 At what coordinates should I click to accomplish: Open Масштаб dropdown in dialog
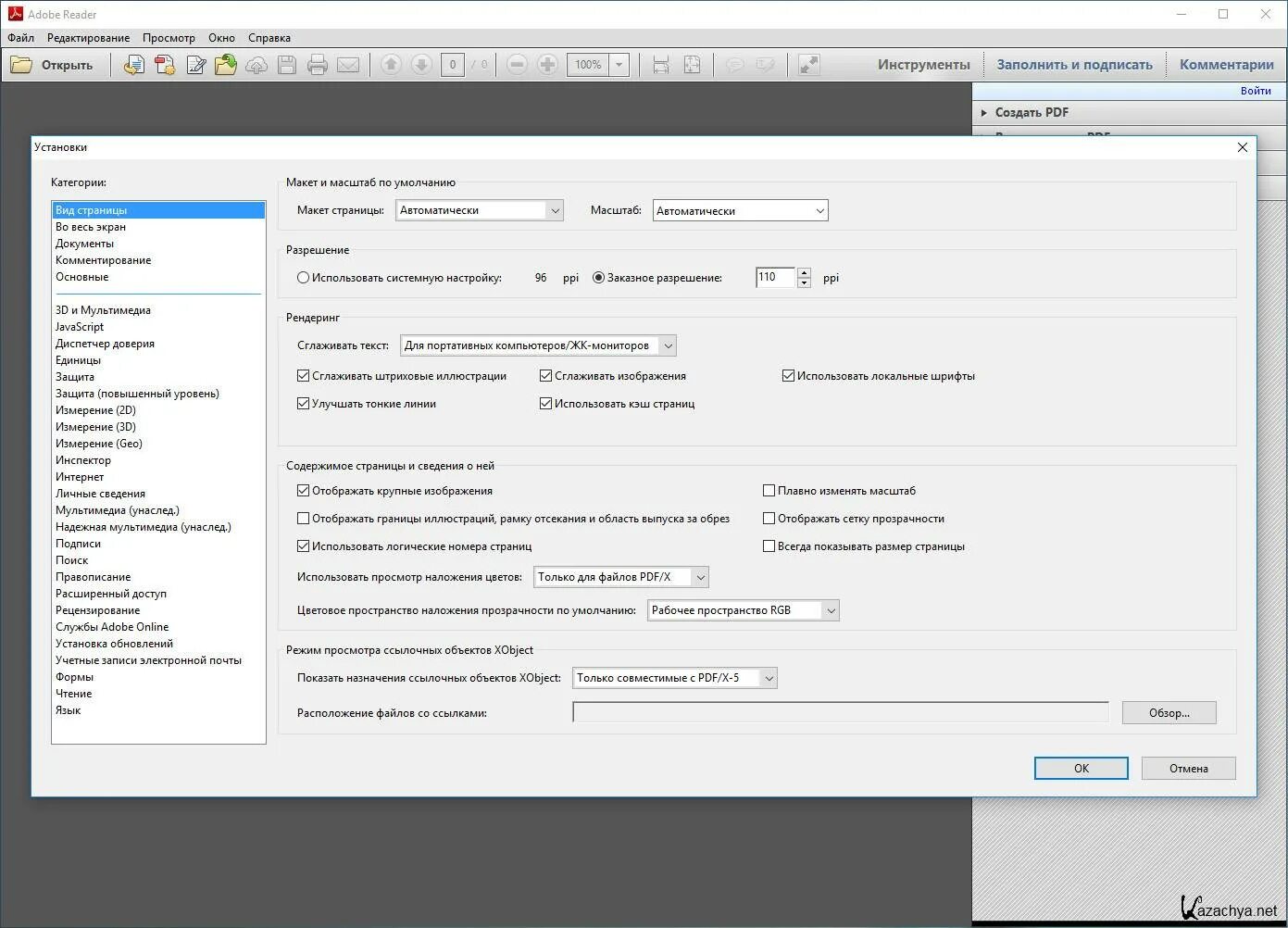pos(740,211)
